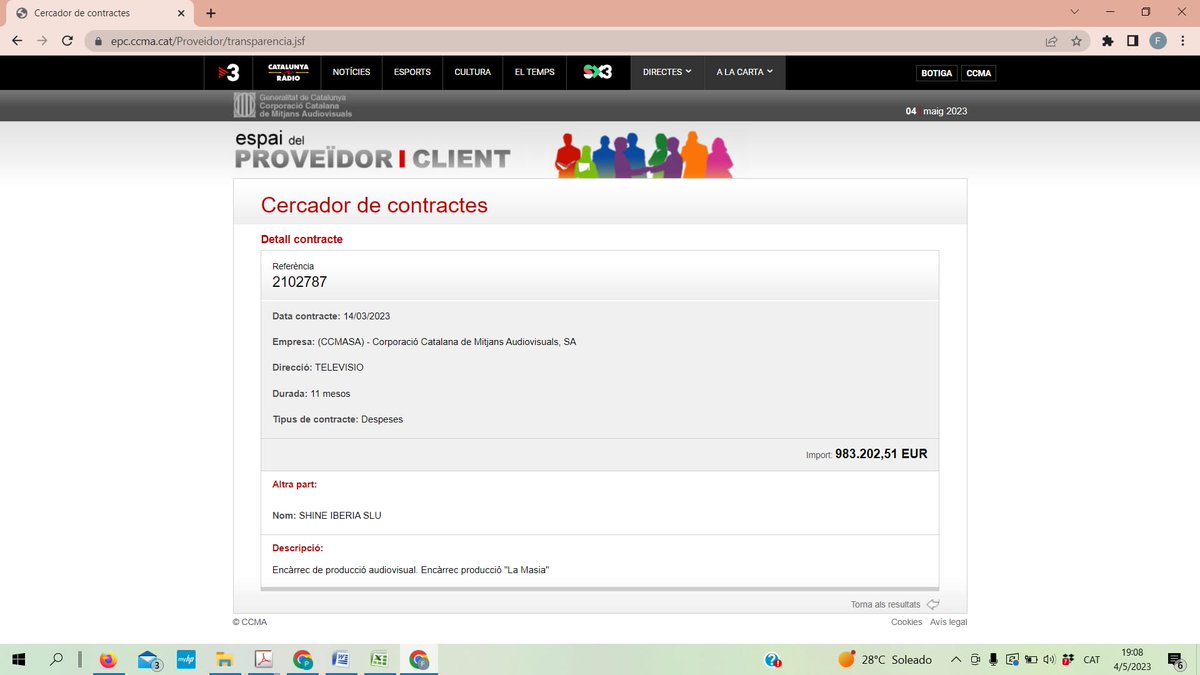Open a new Chrome tab
The width and height of the screenshot is (1200, 675).
click(211, 13)
